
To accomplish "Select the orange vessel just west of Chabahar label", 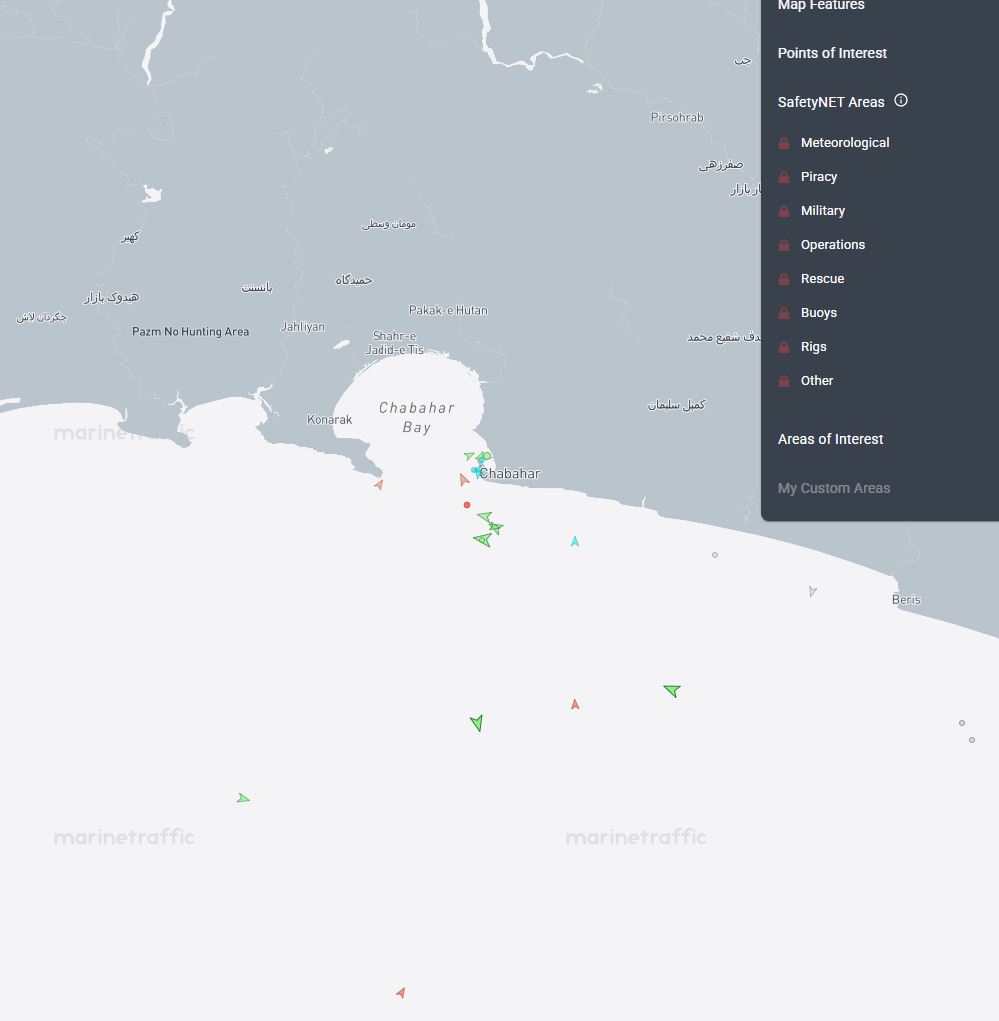I will 464,480.
